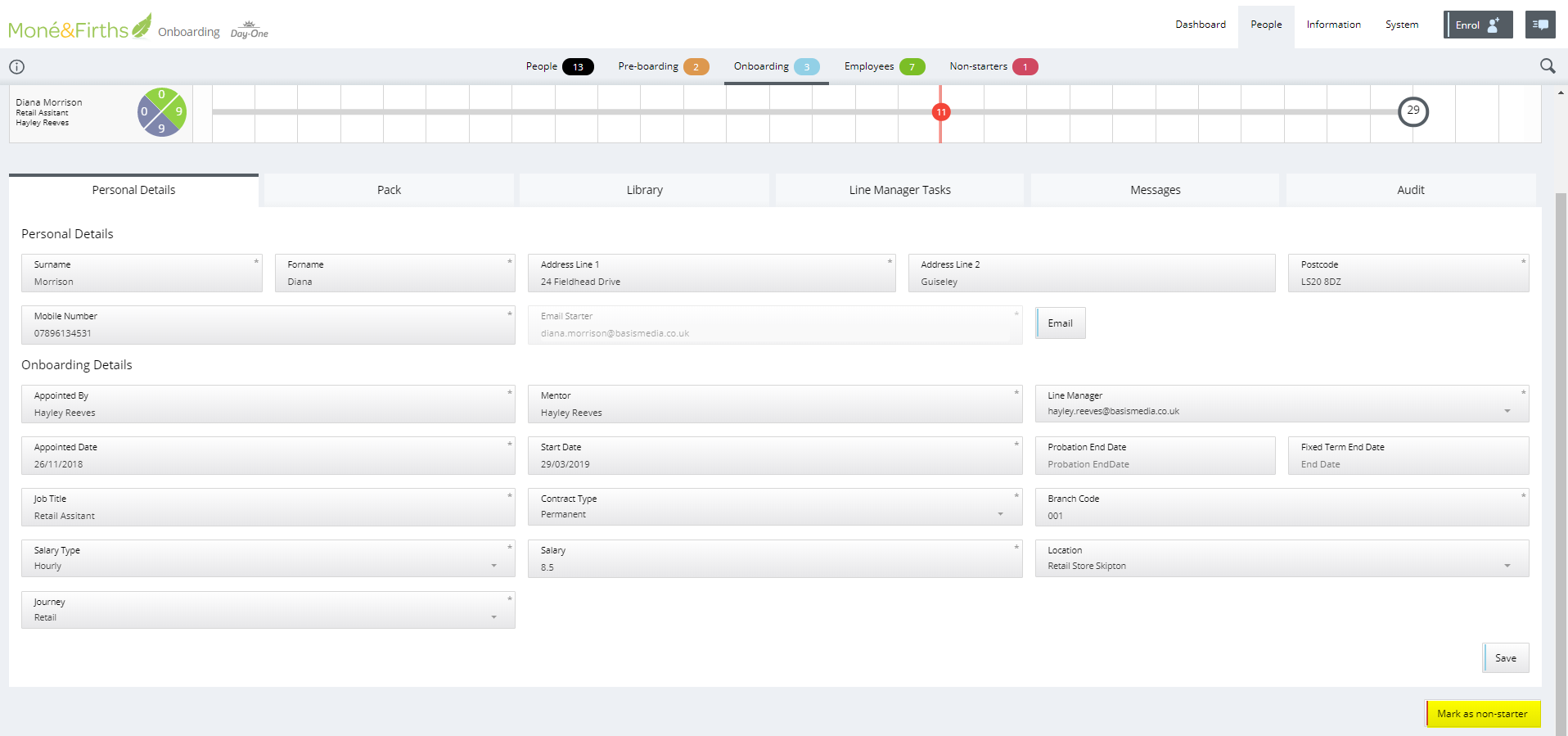Select the day 29 timeline circle
Viewport: 1568px width, 736px height.
tap(1413, 111)
